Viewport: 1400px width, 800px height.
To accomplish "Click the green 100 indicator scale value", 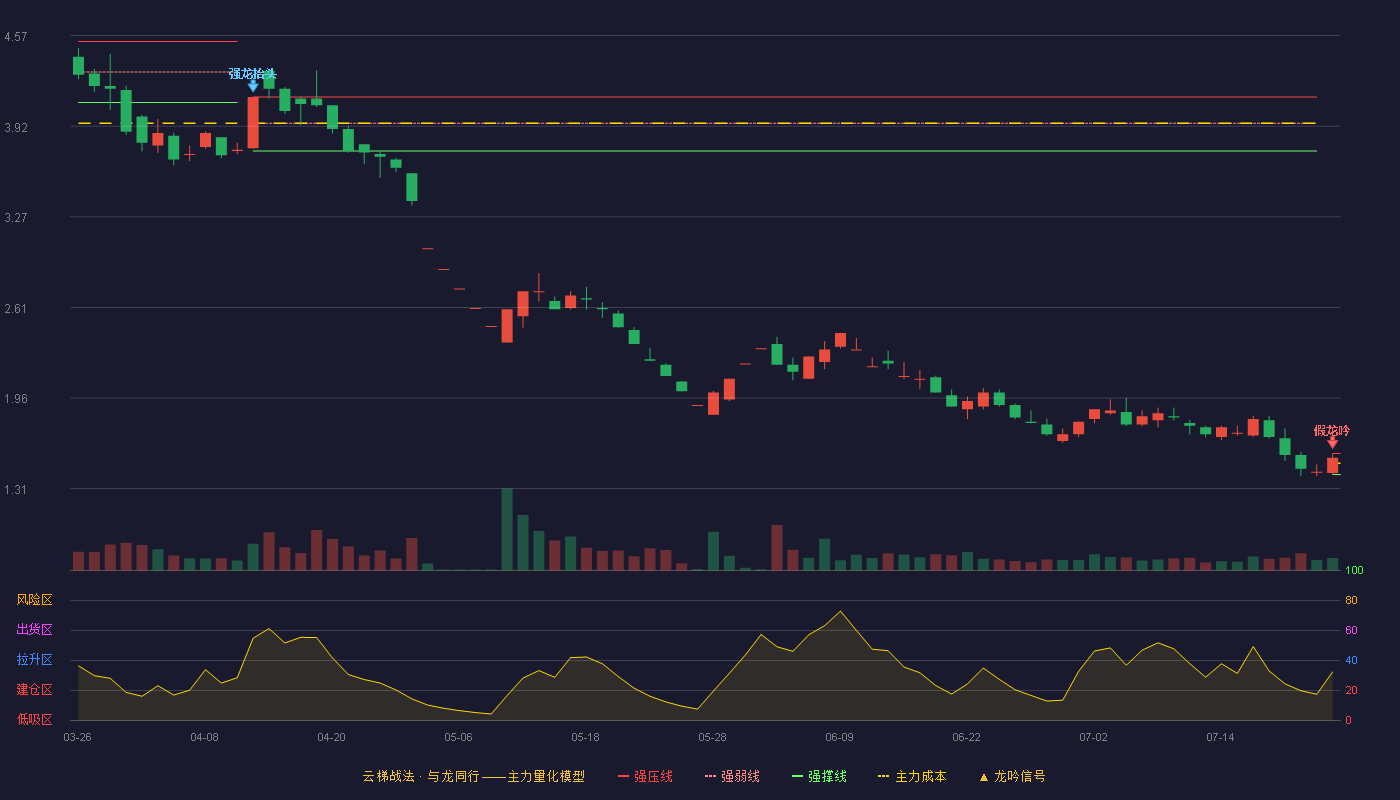I will [1354, 571].
